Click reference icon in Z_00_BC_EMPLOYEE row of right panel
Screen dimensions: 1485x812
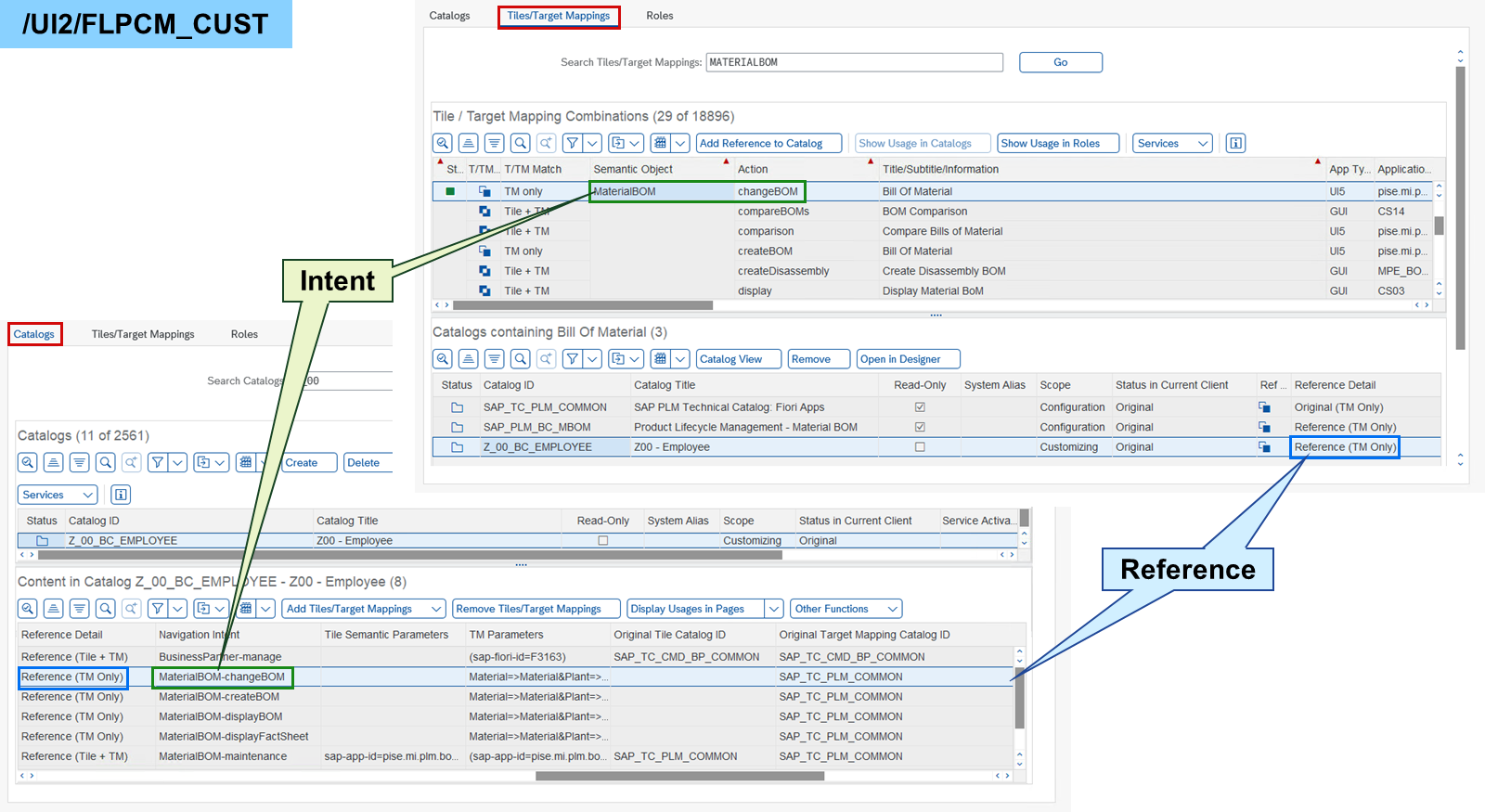(x=1264, y=447)
